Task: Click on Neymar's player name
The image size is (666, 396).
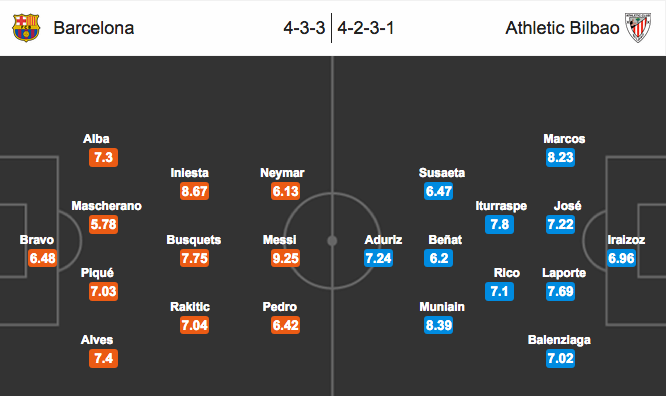Action: tap(282, 173)
